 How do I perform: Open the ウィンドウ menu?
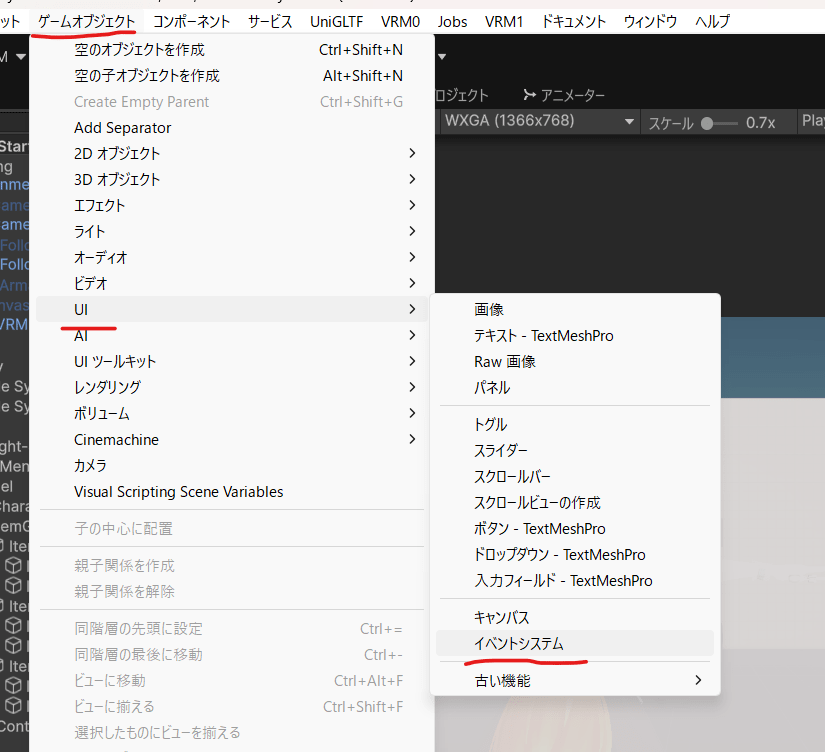pos(650,20)
